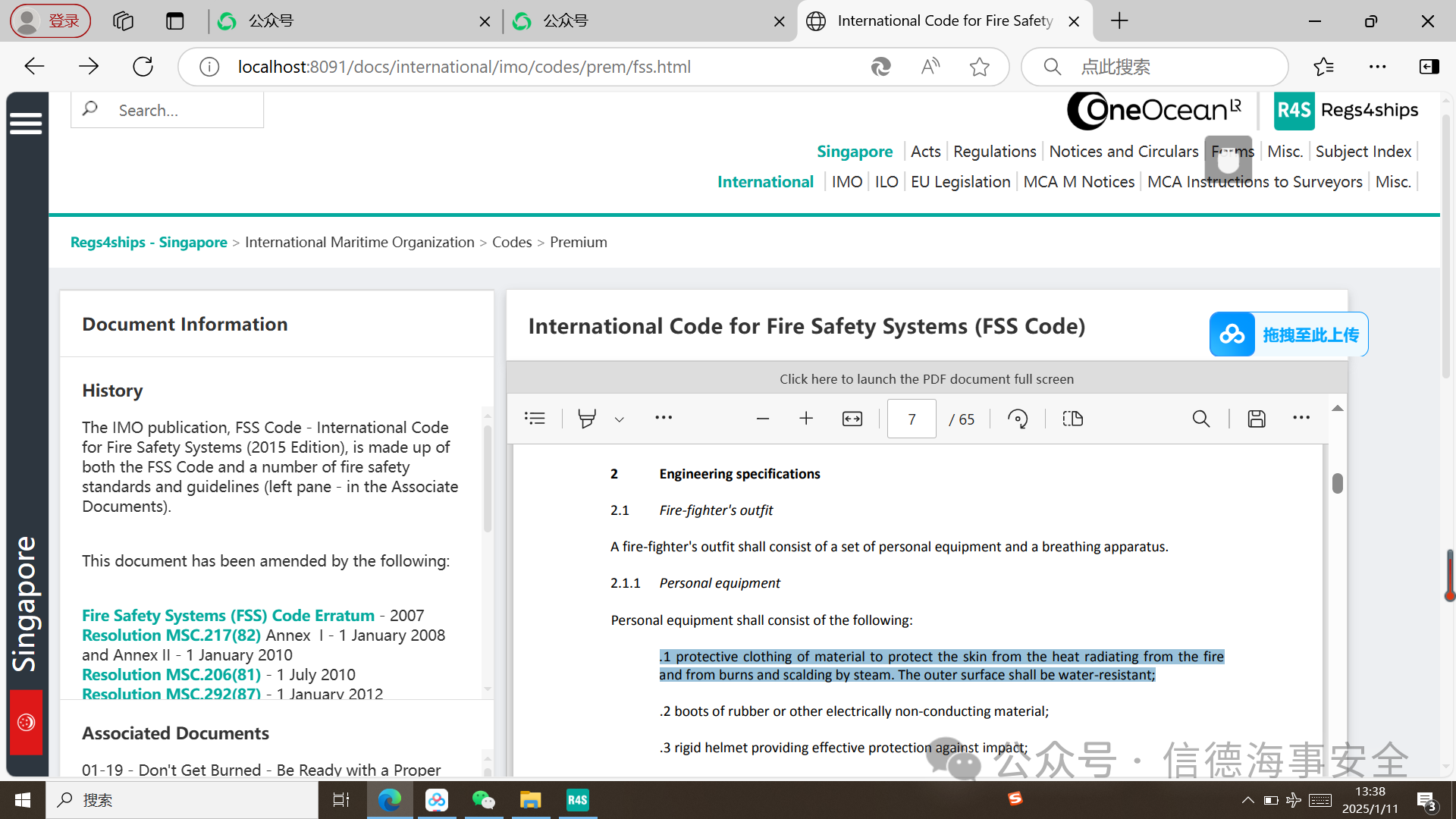Click the R4S Regs4ships logo
1456x819 pixels.
coord(1346,110)
